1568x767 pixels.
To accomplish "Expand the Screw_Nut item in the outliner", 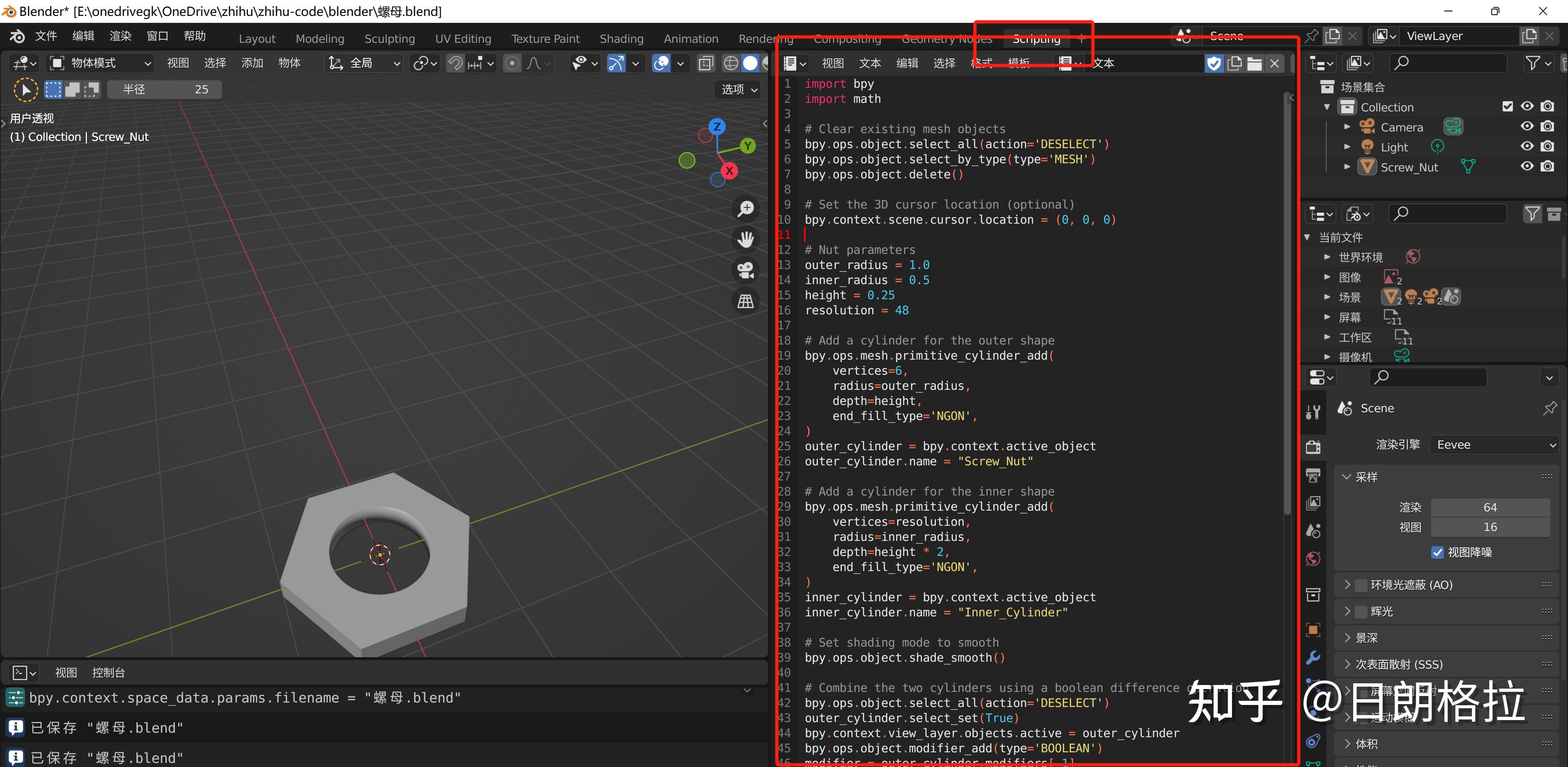I will (1346, 166).
